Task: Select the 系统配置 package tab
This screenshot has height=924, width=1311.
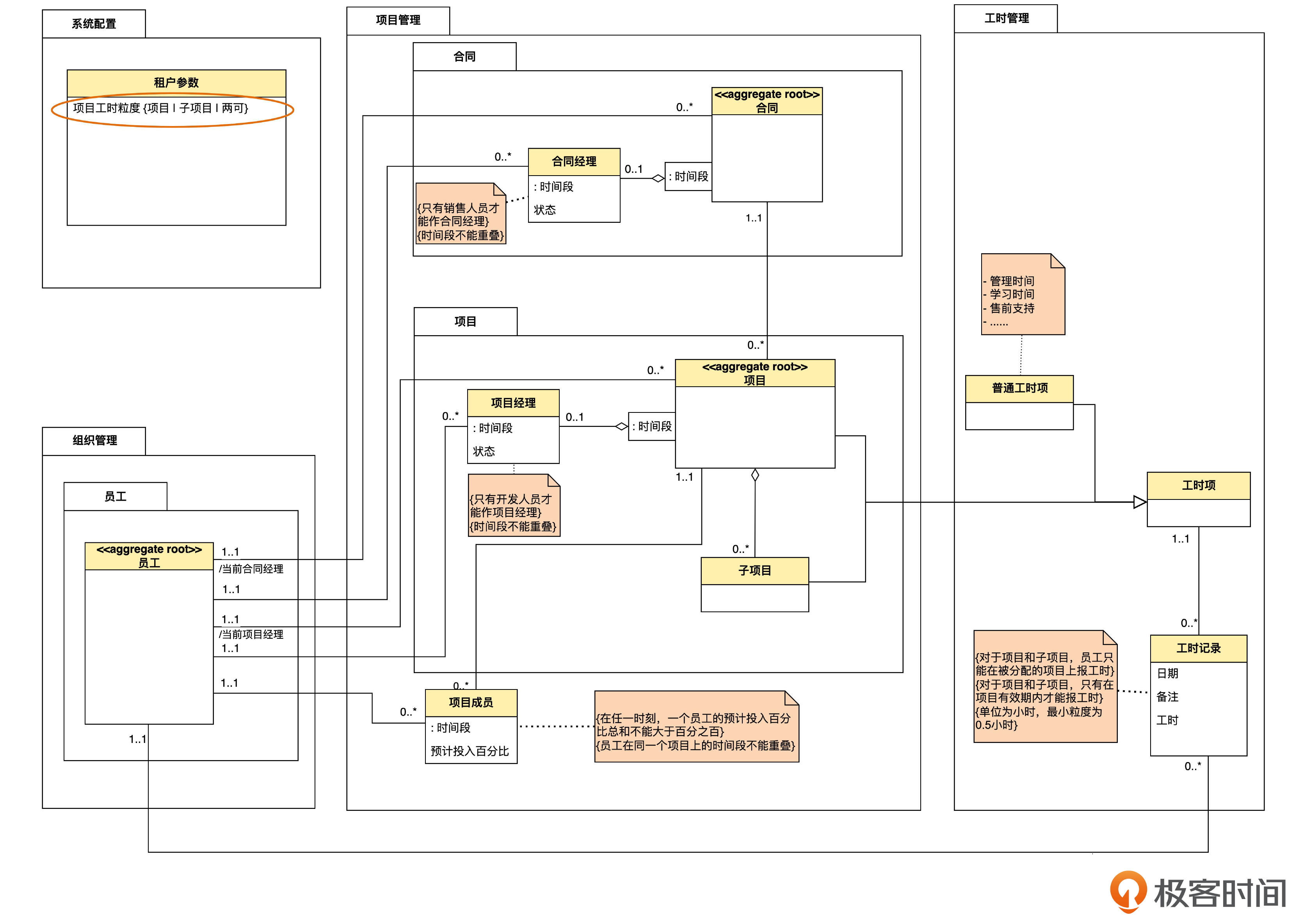Action: 94,24
